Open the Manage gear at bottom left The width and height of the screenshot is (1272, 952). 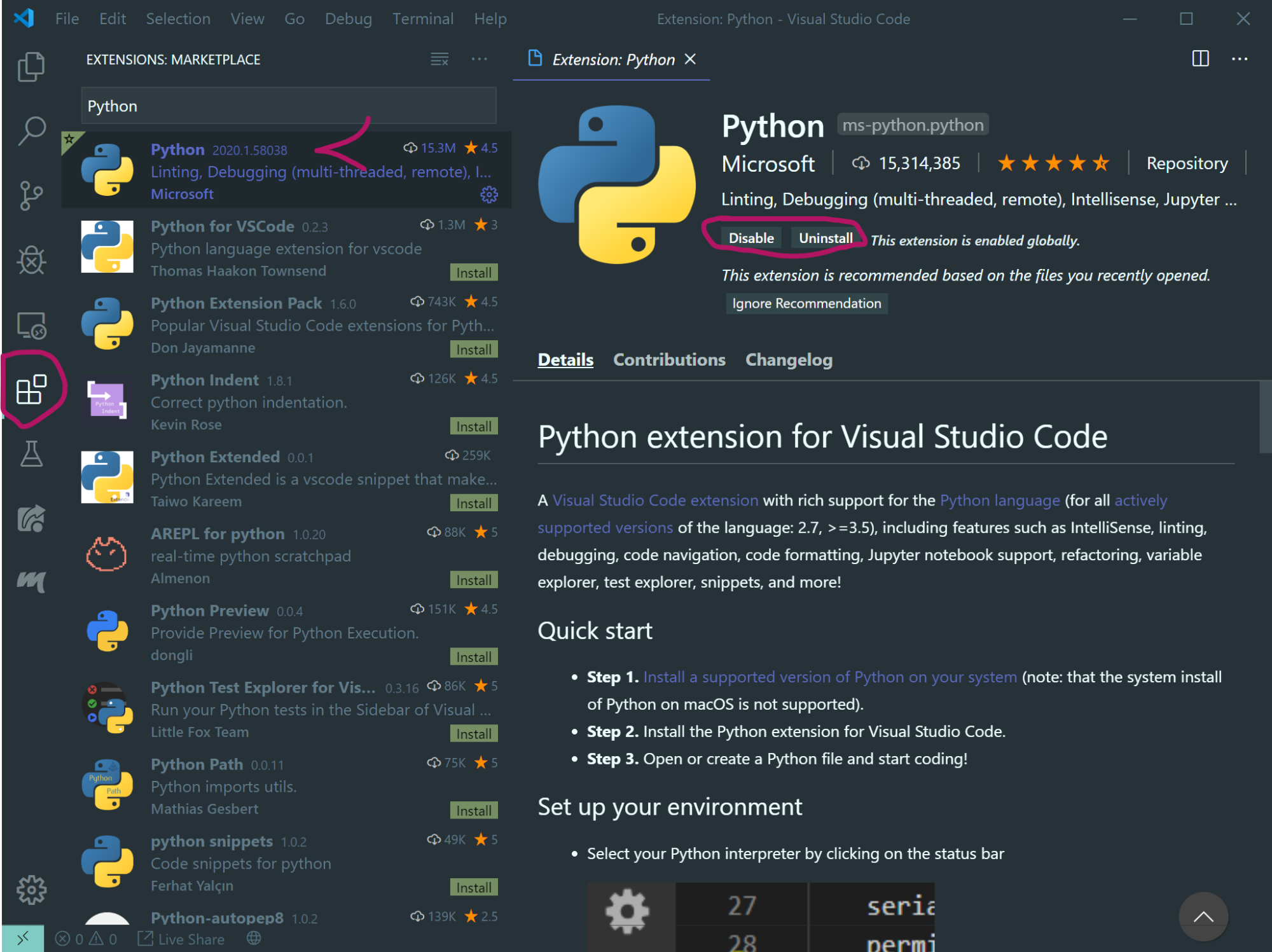31,890
